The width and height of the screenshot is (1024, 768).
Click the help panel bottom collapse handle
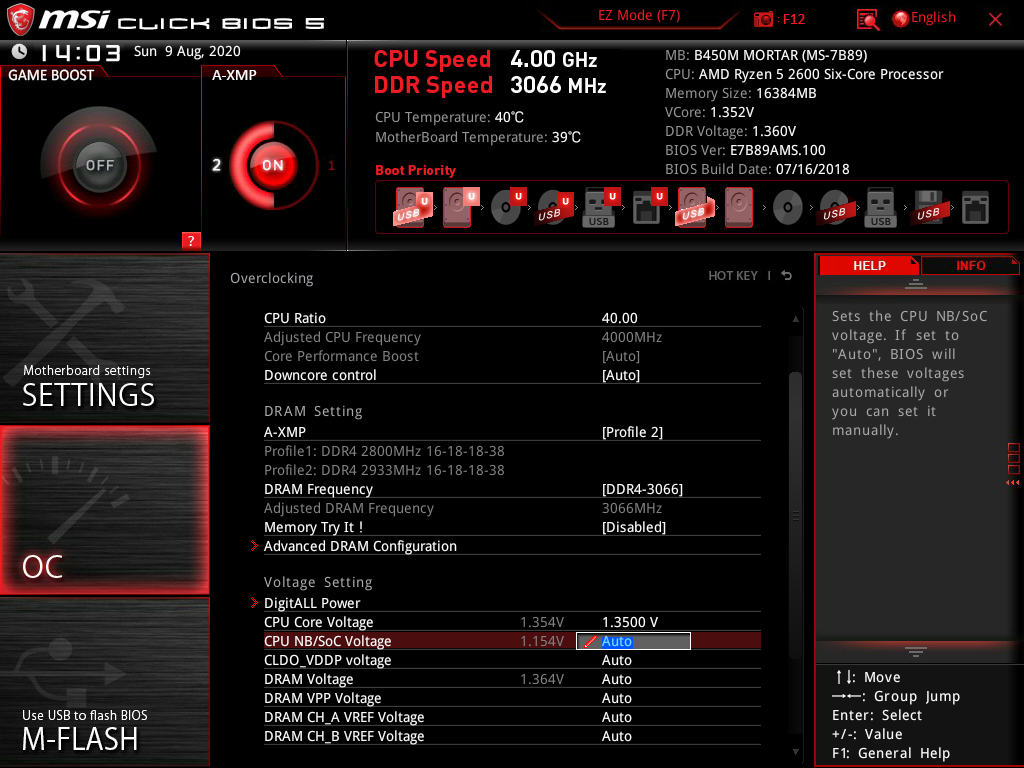pyautogui.click(x=915, y=651)
